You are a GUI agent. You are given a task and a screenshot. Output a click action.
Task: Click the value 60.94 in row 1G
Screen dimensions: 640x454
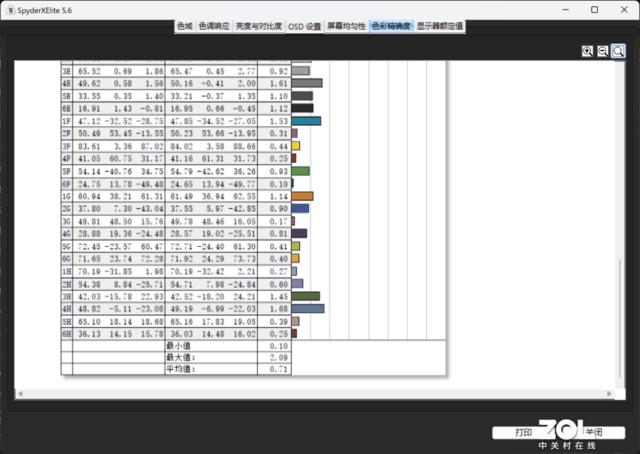click(x=89, y=196)
